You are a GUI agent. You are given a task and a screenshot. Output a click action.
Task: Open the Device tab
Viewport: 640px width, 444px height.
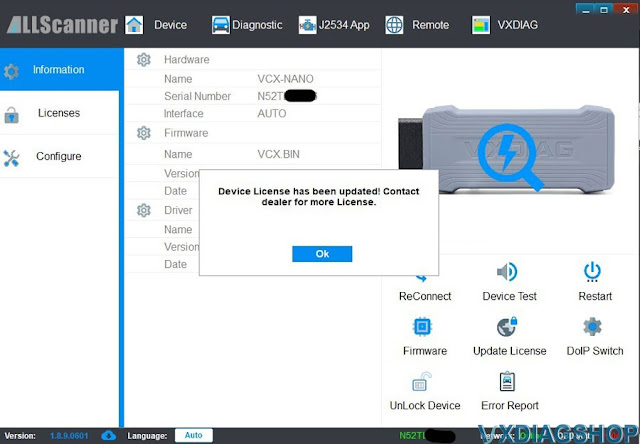170,25
